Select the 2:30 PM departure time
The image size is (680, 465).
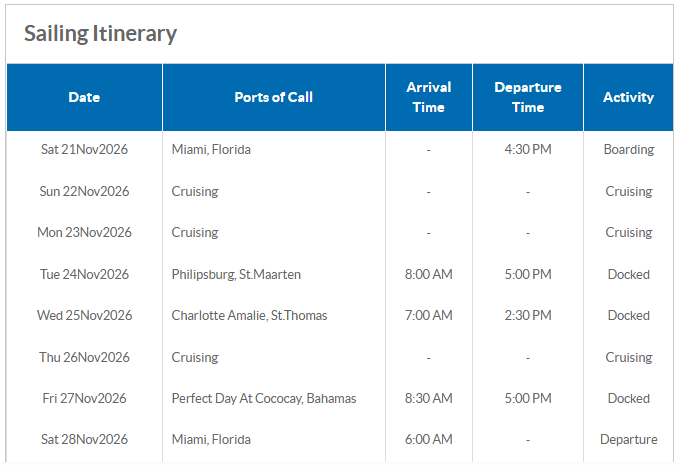coord(528,315)
